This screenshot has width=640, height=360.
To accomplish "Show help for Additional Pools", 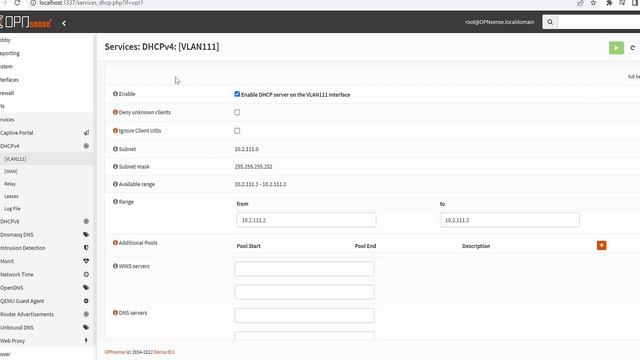I will 115,243.
